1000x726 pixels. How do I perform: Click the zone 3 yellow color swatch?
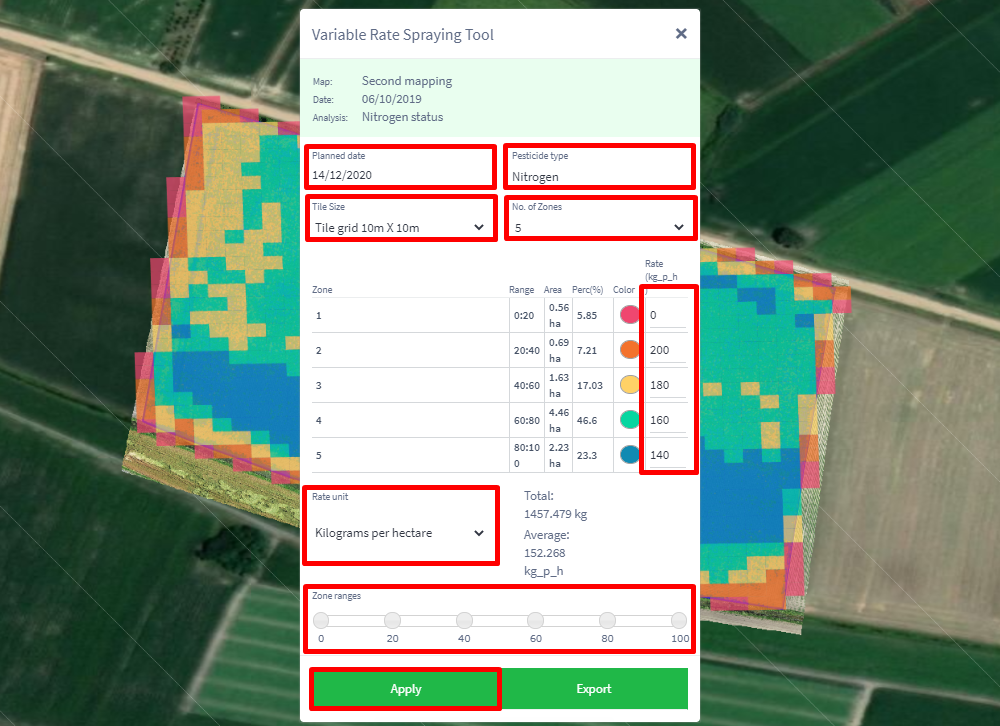click(x=630, y=385)
